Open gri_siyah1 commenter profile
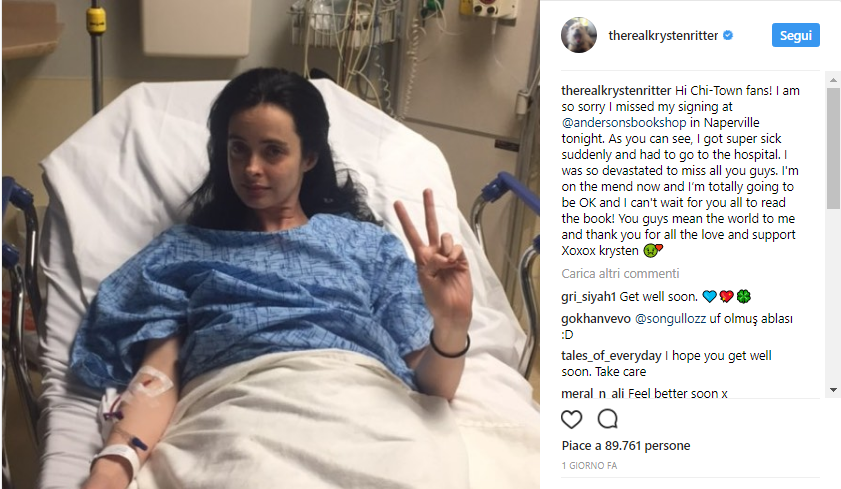This screenshot has width=841, height=489. (x=588, y=297)
